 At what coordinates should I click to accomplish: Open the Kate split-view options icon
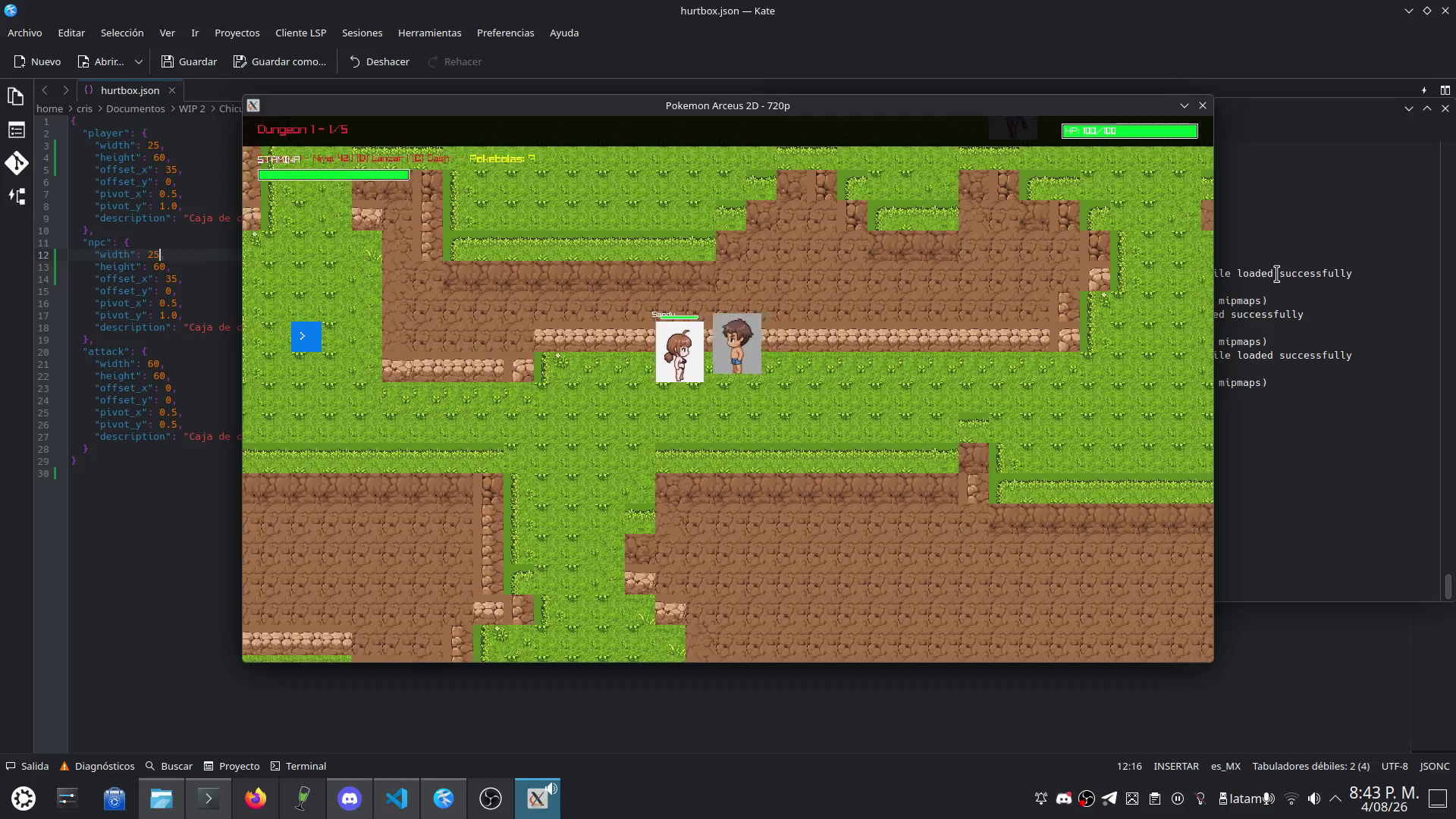pos(1445,90)
